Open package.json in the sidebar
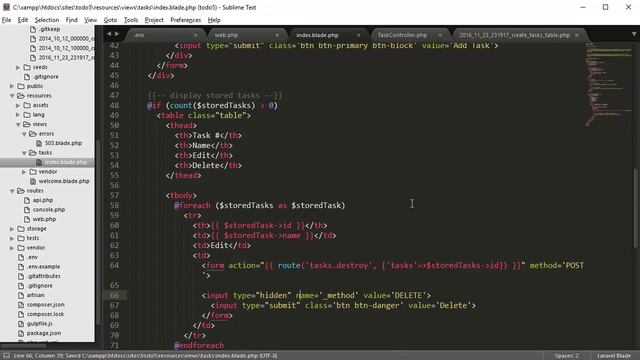 (x=44, y=333)
